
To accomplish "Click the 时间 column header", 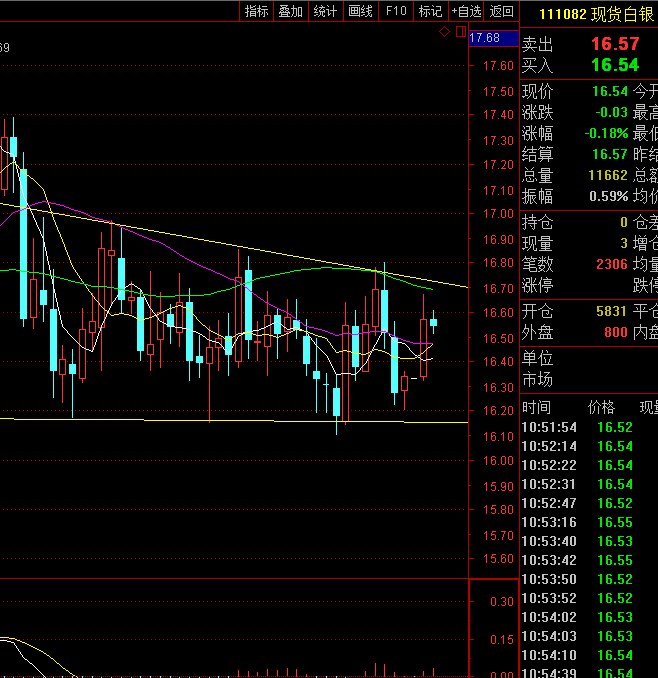I will 536,408.
